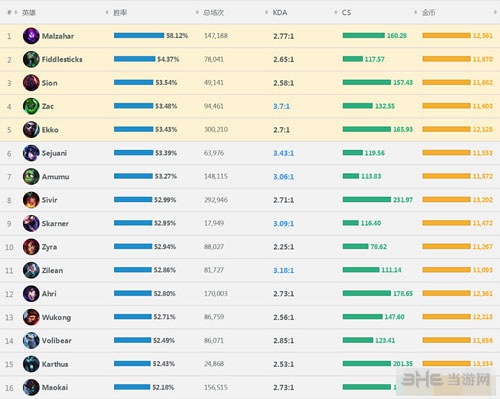This screenshot has height=399, width=500.
Task: Sort by the 金币 gold column header
Action: point(429,13)
